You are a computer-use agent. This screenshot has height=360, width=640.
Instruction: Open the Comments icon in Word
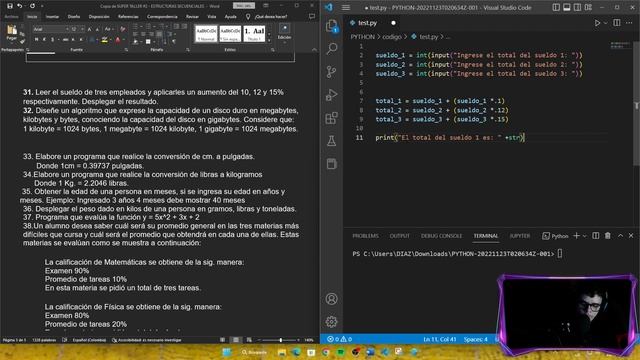coord(312,16)
